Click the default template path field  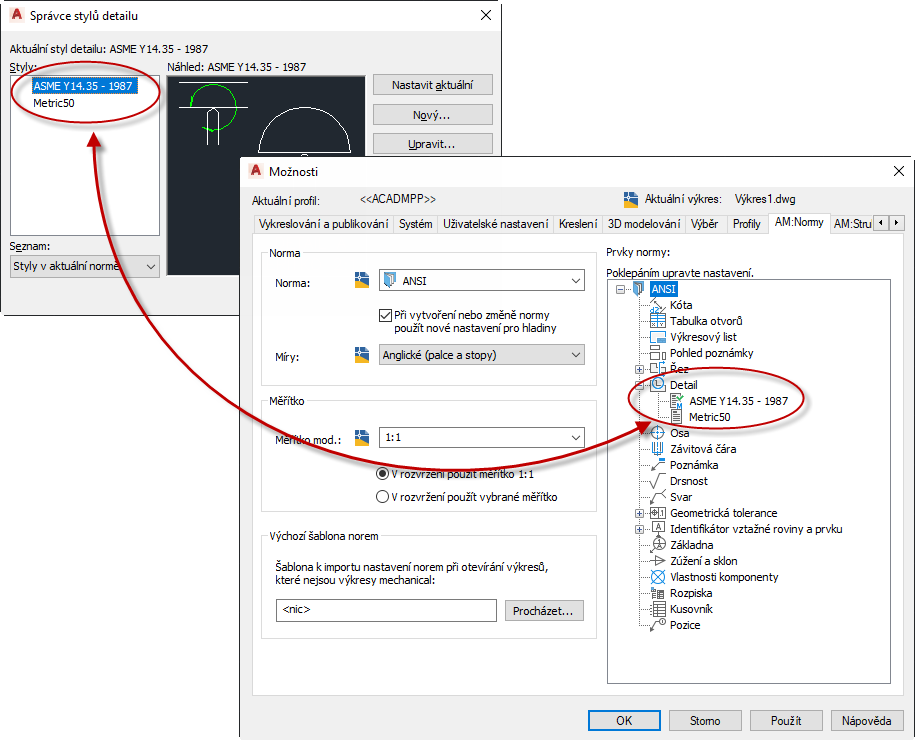point(386,610)
